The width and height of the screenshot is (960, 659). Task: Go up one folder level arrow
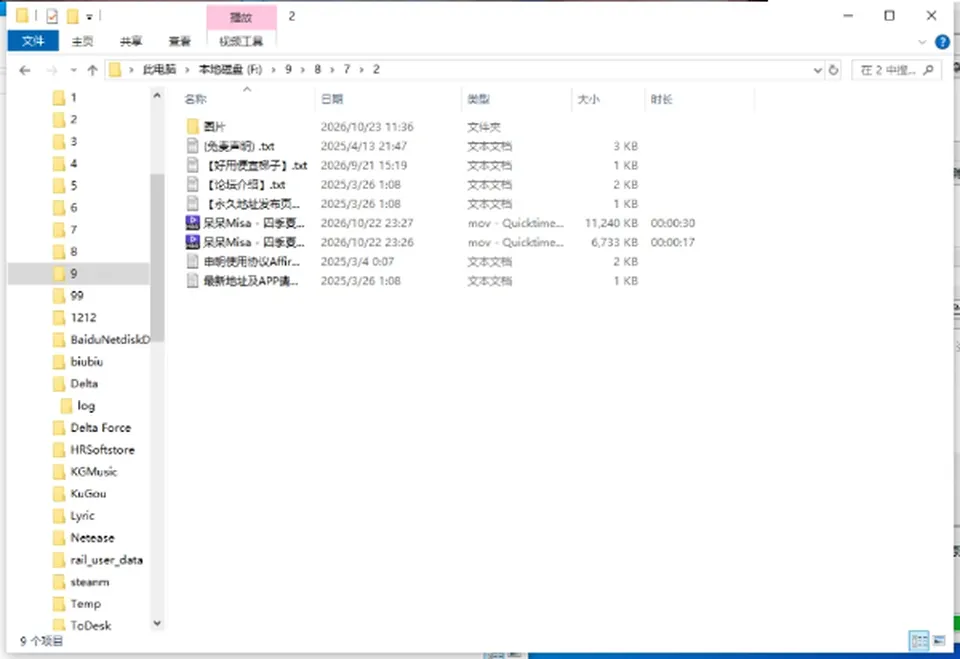point(92,70)
